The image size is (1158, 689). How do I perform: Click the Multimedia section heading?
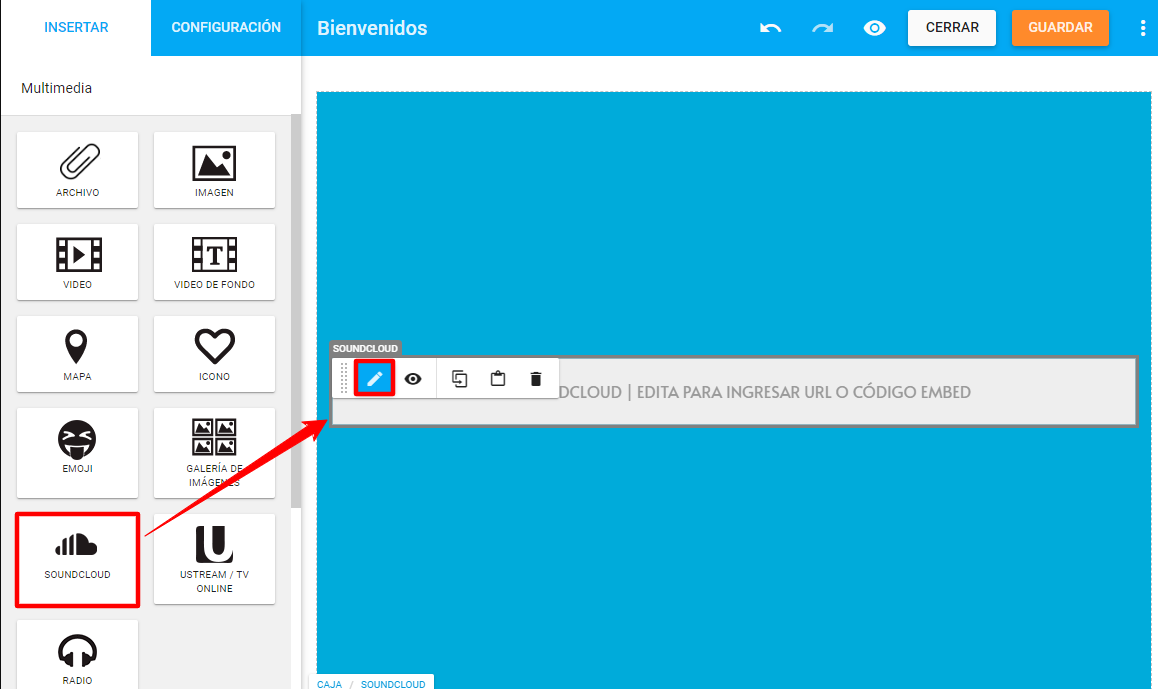pos(57,88)
